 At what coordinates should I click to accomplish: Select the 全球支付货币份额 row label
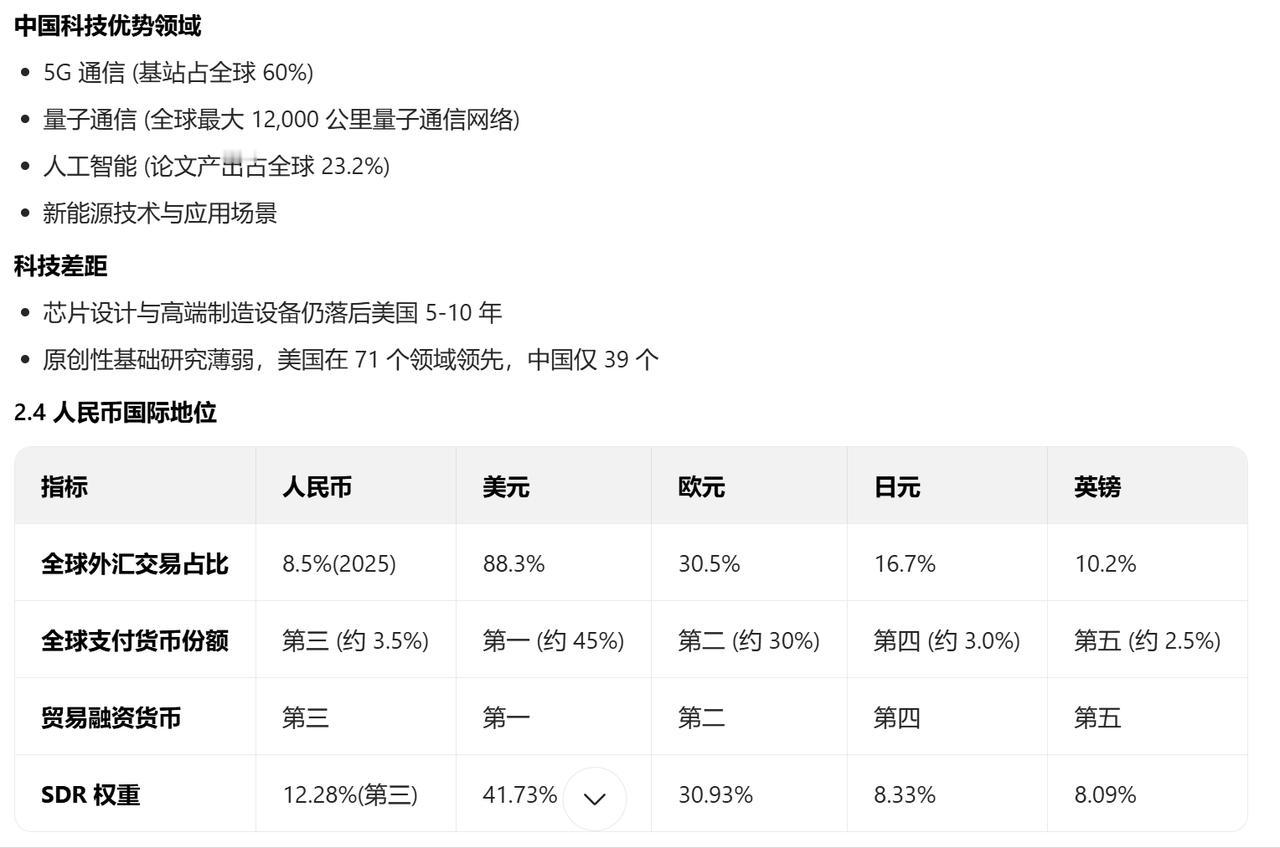135,641
